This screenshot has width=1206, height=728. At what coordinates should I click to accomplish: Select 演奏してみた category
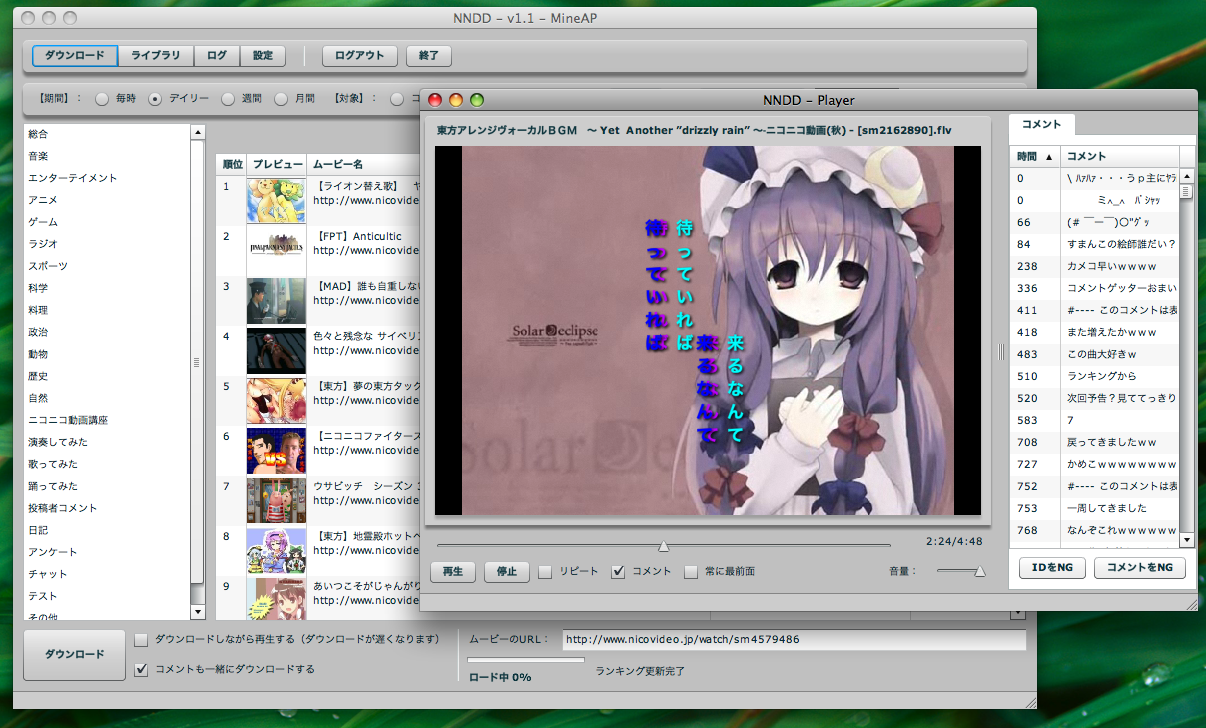click(107, 441)
